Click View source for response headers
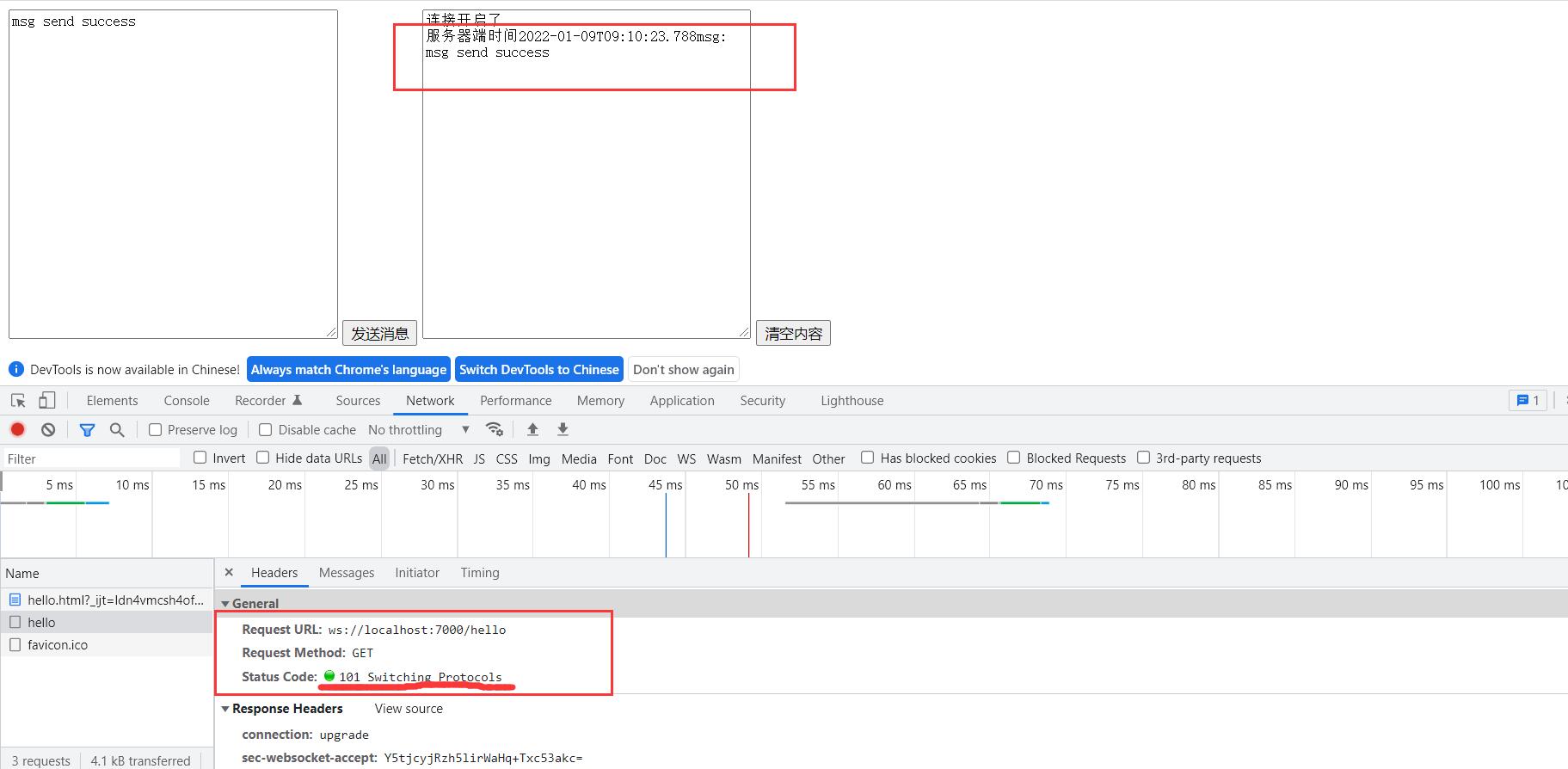Viewport: 1568px width, 769px height. [409, 709]
